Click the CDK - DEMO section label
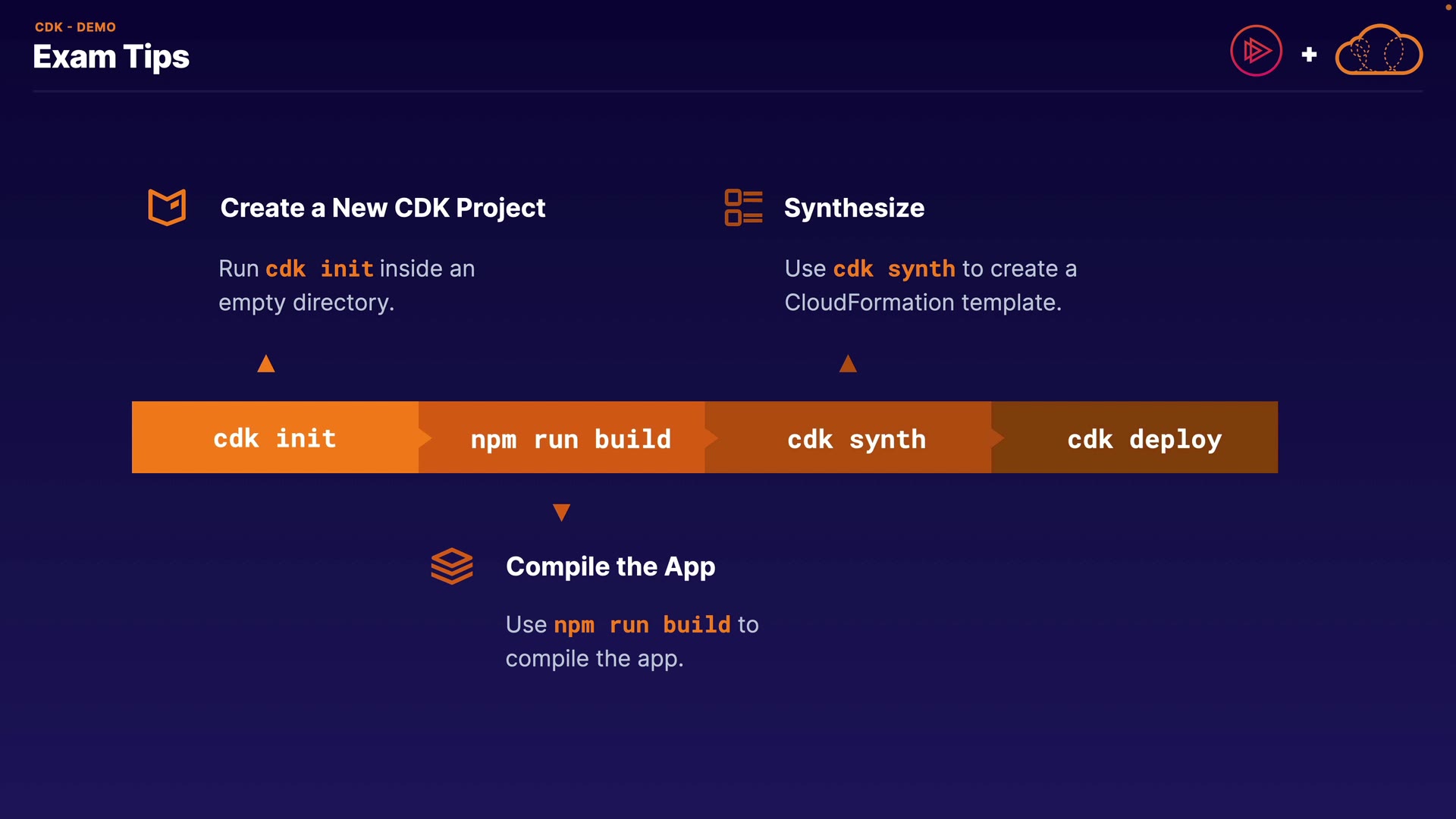 75,27
